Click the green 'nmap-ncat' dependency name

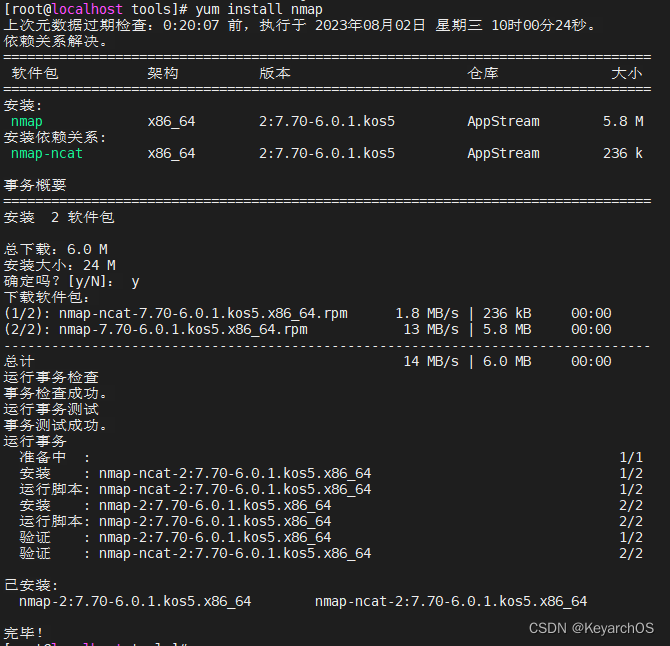[47, 153]
